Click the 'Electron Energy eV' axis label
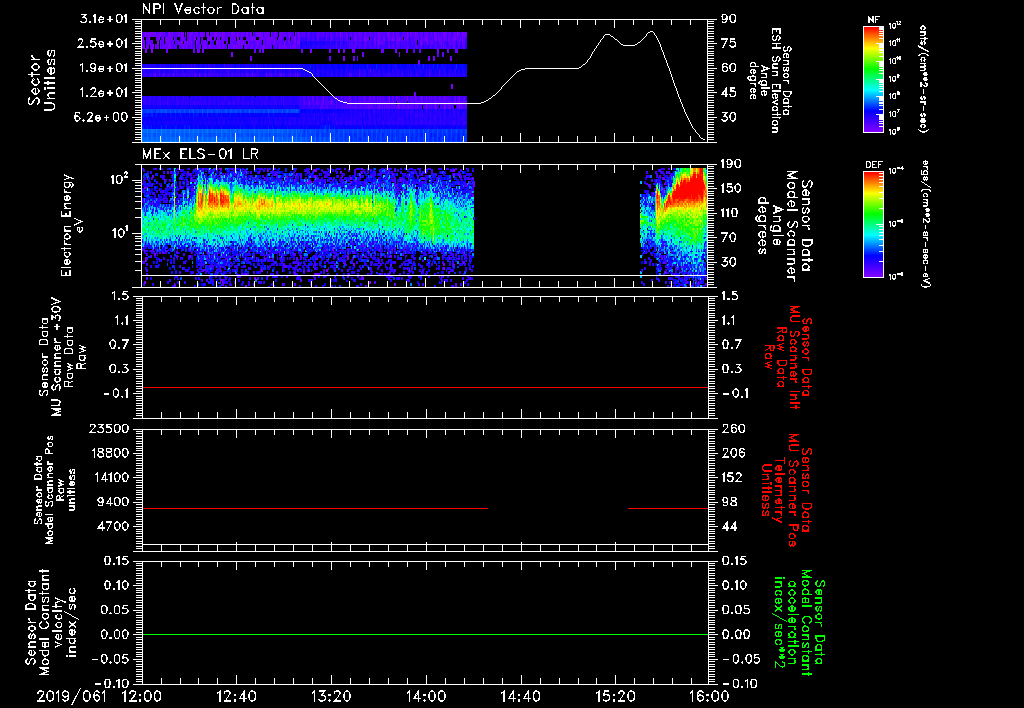Viewport: 1024px width, 708px height. 73,225
